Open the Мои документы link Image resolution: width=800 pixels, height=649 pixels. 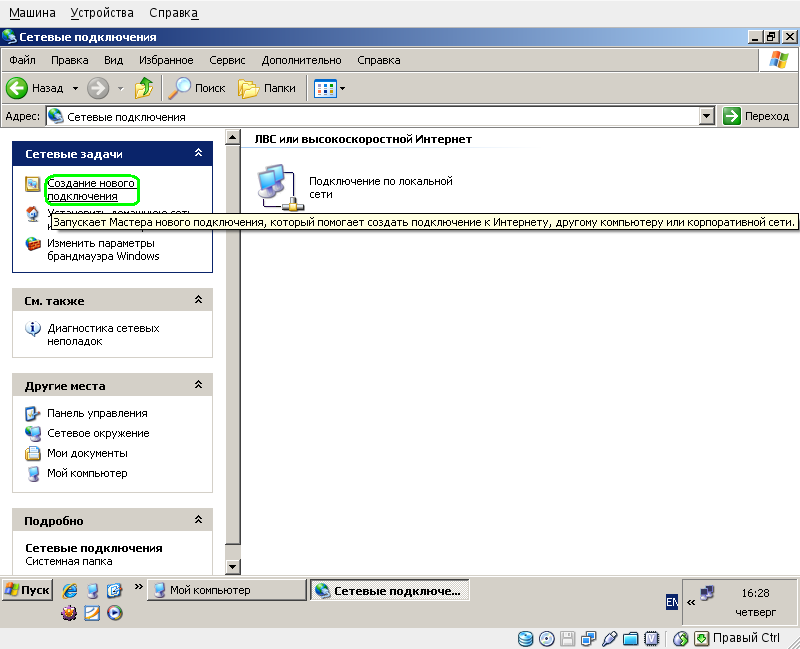click(x=87, y=453)
